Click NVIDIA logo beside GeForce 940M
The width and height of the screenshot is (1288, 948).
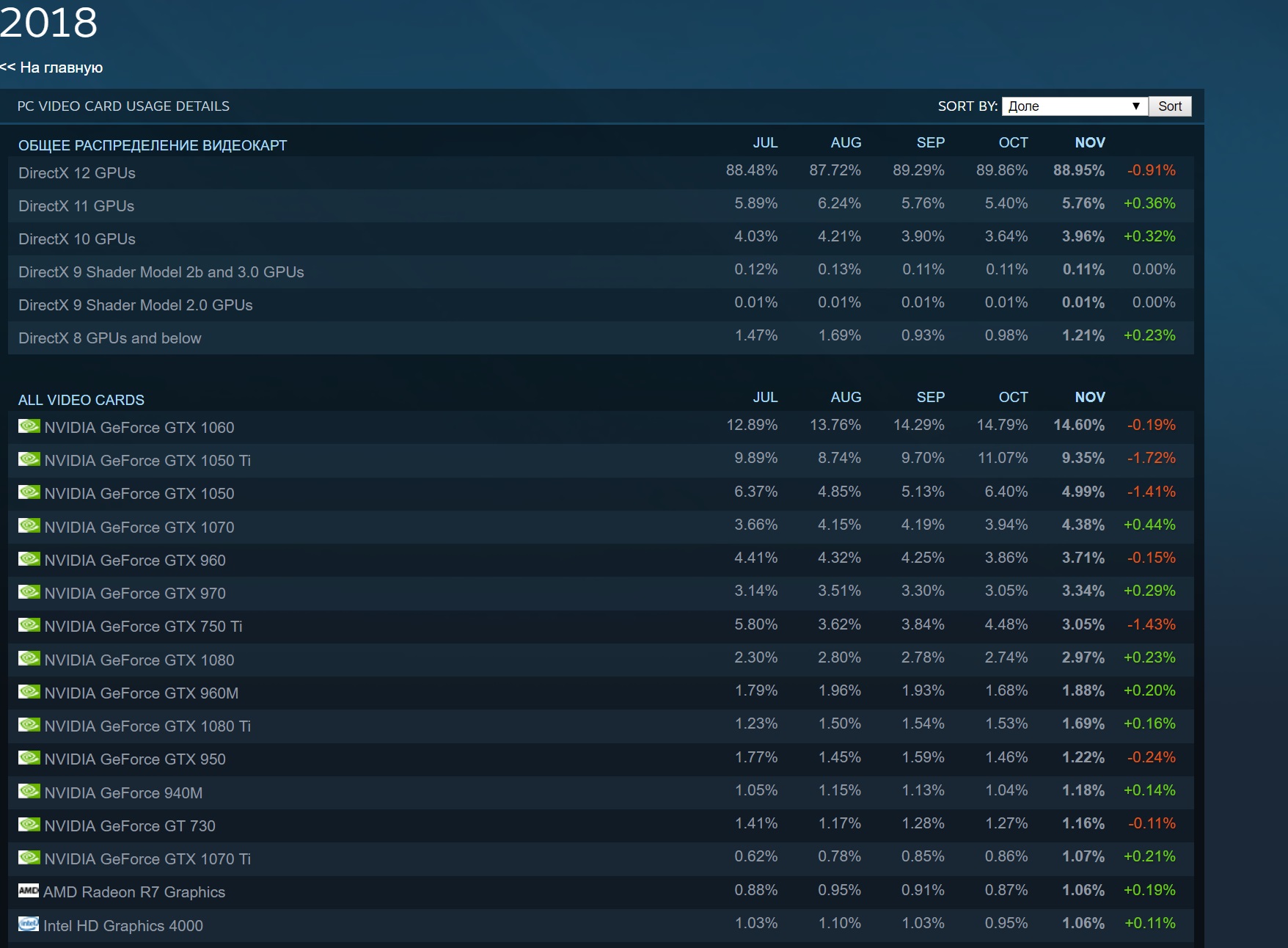tap(29, 792)
